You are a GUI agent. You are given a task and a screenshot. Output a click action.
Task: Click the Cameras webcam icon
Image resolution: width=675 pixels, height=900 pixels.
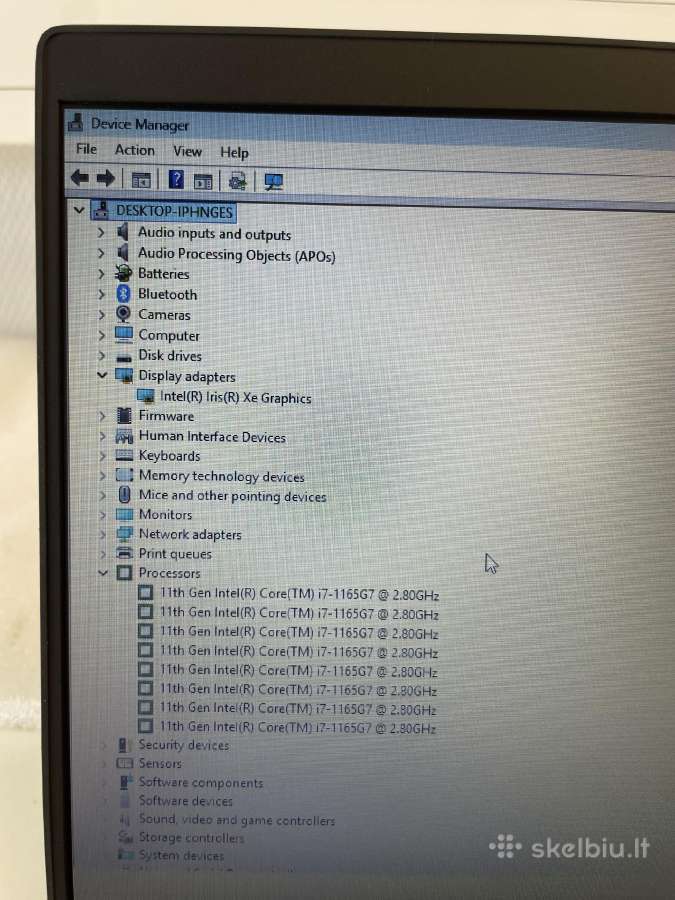coord(123,314)
